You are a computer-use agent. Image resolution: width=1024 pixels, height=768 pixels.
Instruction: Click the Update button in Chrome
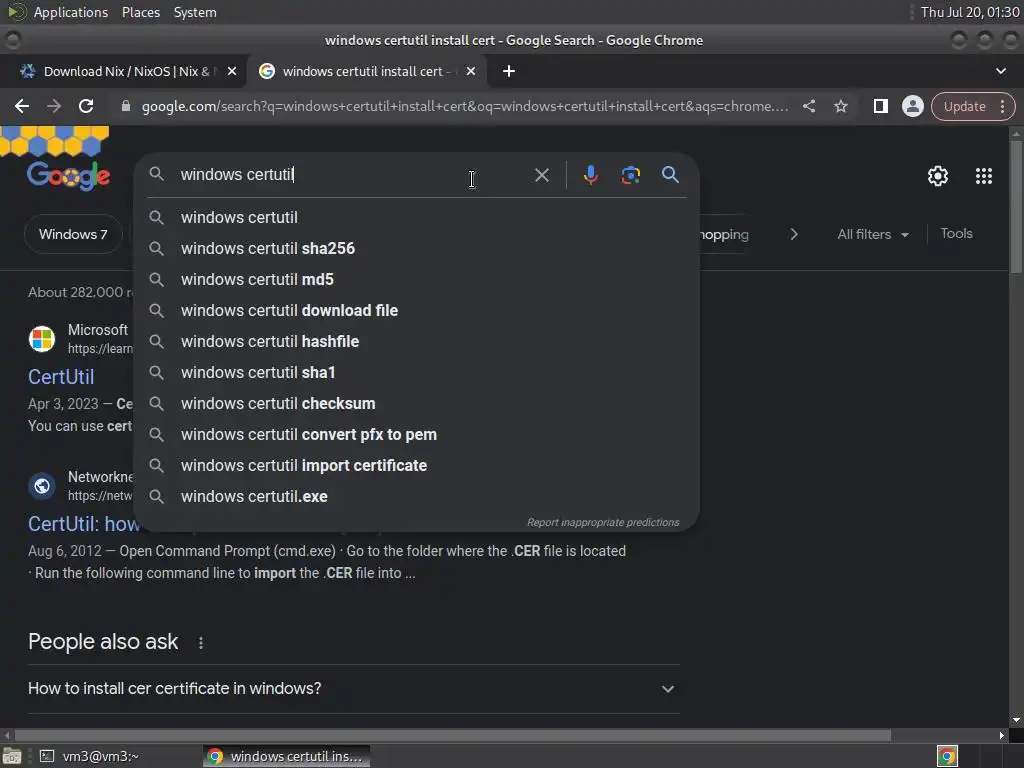pos(964,106)
